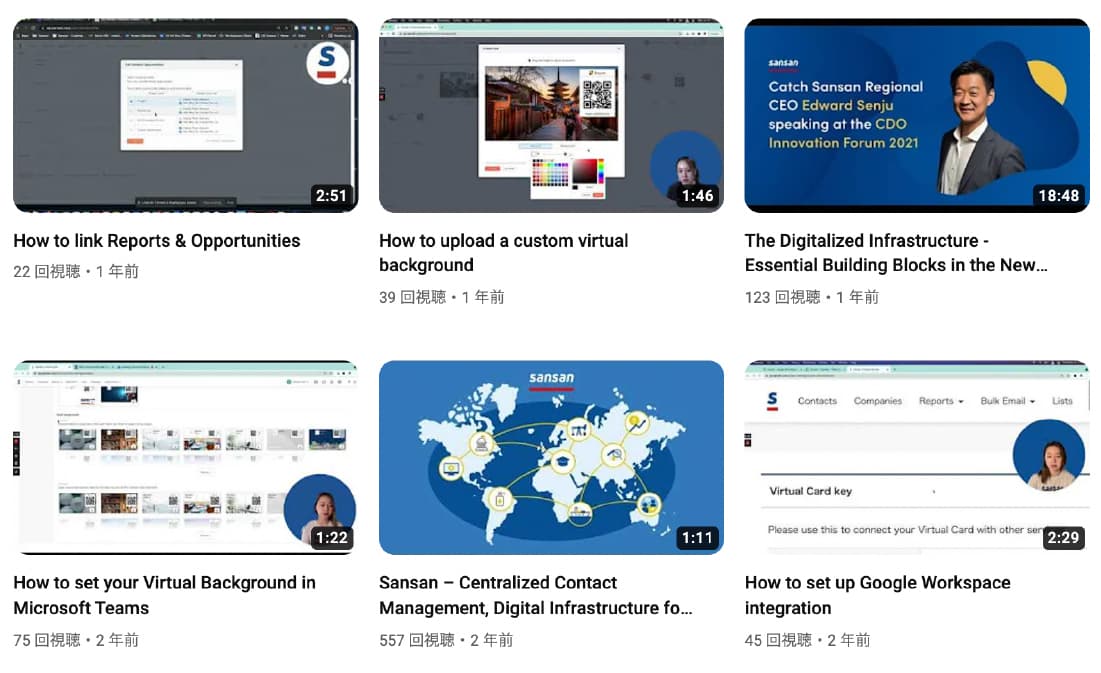Click the 1:22 duration badge
Viewport: 1101px width, 673px height.
tap(331, 537)
